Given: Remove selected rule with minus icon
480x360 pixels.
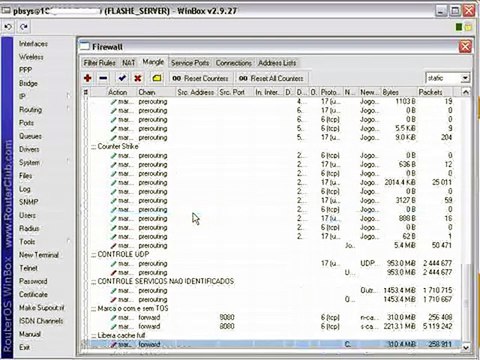Looking at the screenshot, I should (103, 78).
